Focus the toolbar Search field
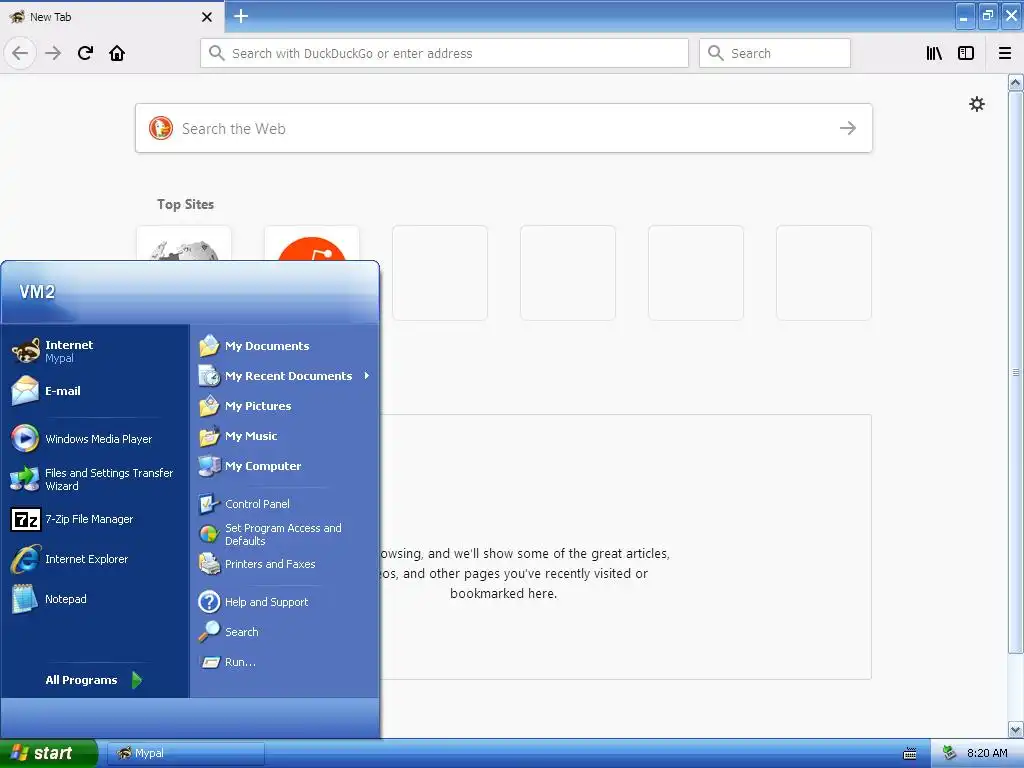Screen dimensions: 1024x768 pyautogui.click(x=775, y=53)
